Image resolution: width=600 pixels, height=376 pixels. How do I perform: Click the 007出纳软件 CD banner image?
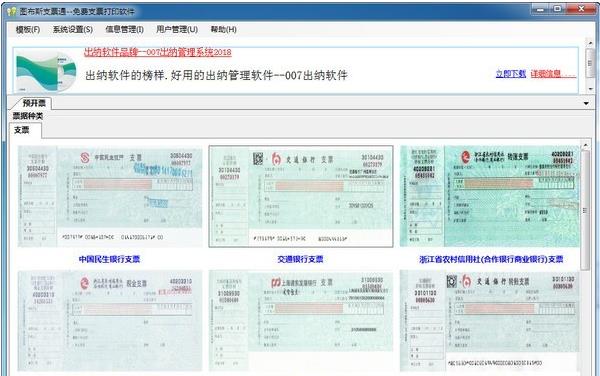click(46, 71)
